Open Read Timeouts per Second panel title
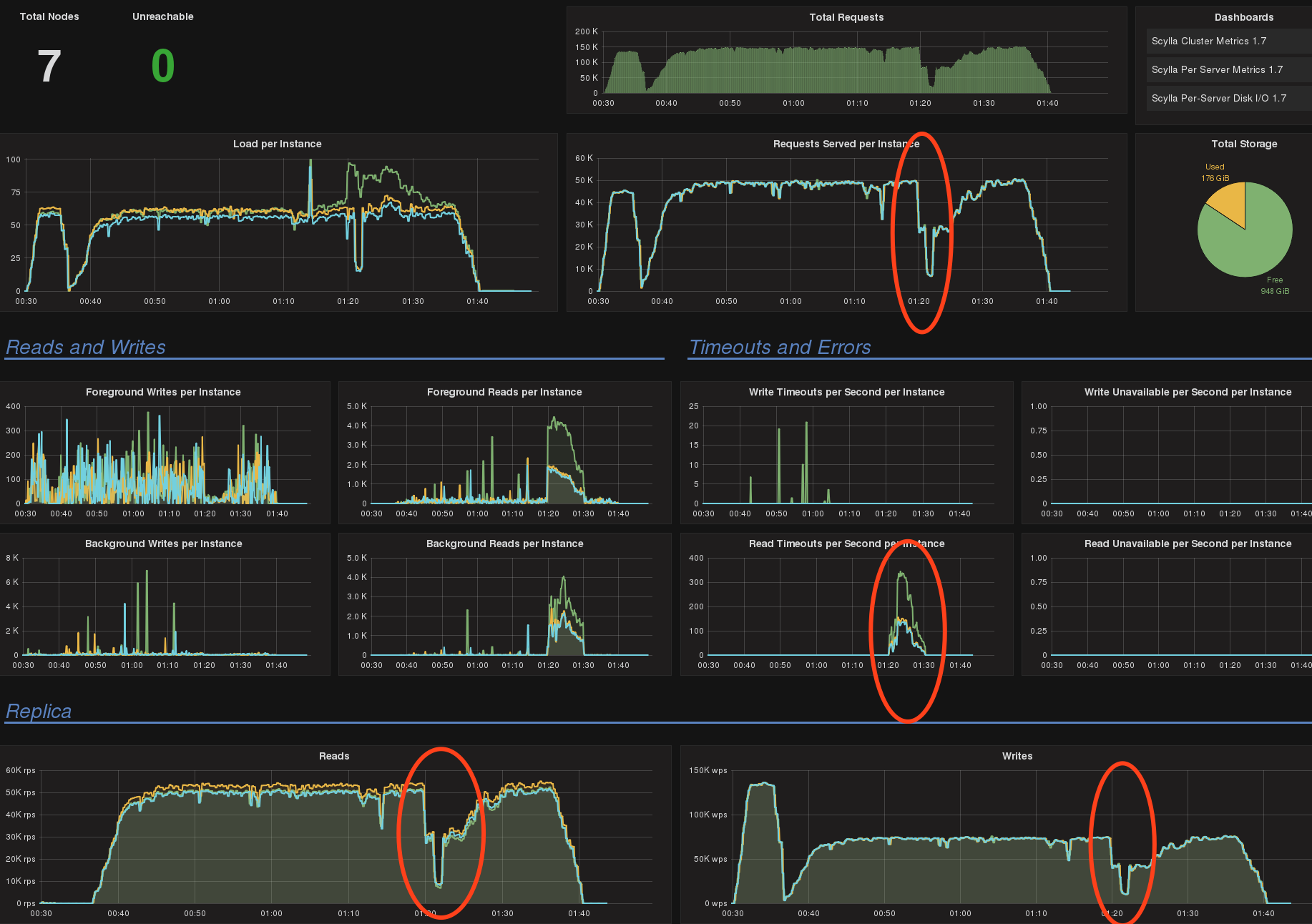This screenshot has width=1312, height=924. click(x=846, y=544)
